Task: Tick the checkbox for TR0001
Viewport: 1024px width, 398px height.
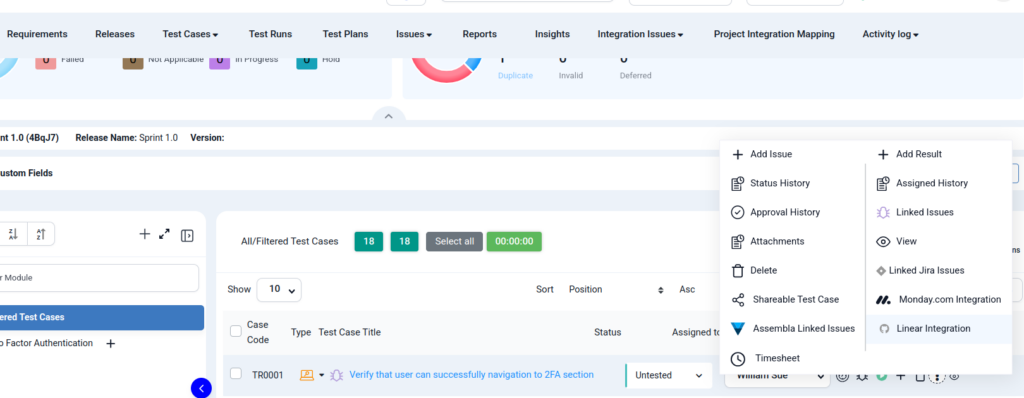Action: pos(236,373)
